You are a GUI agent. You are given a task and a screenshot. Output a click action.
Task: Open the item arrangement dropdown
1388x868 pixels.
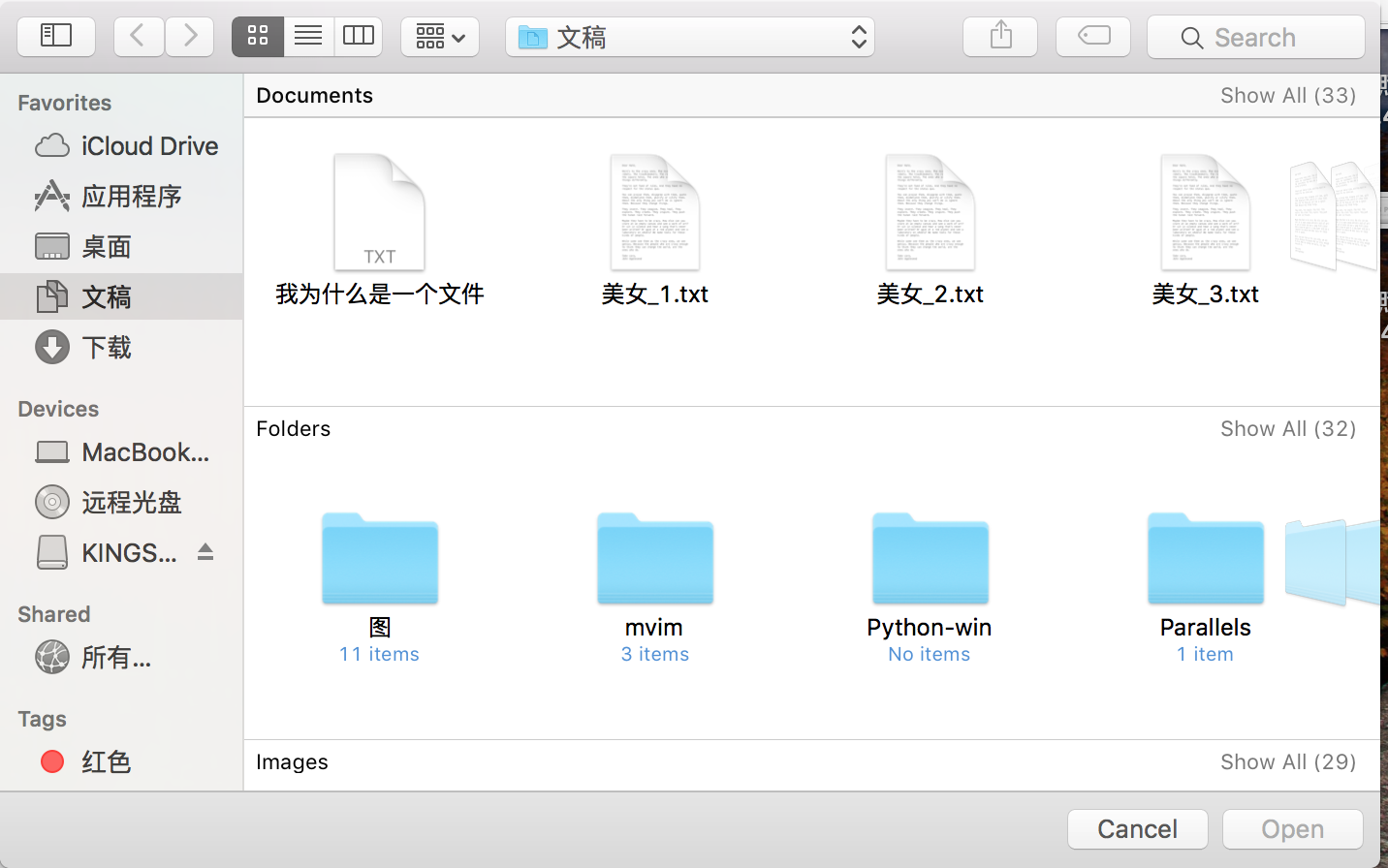click(x=440, y=37)
